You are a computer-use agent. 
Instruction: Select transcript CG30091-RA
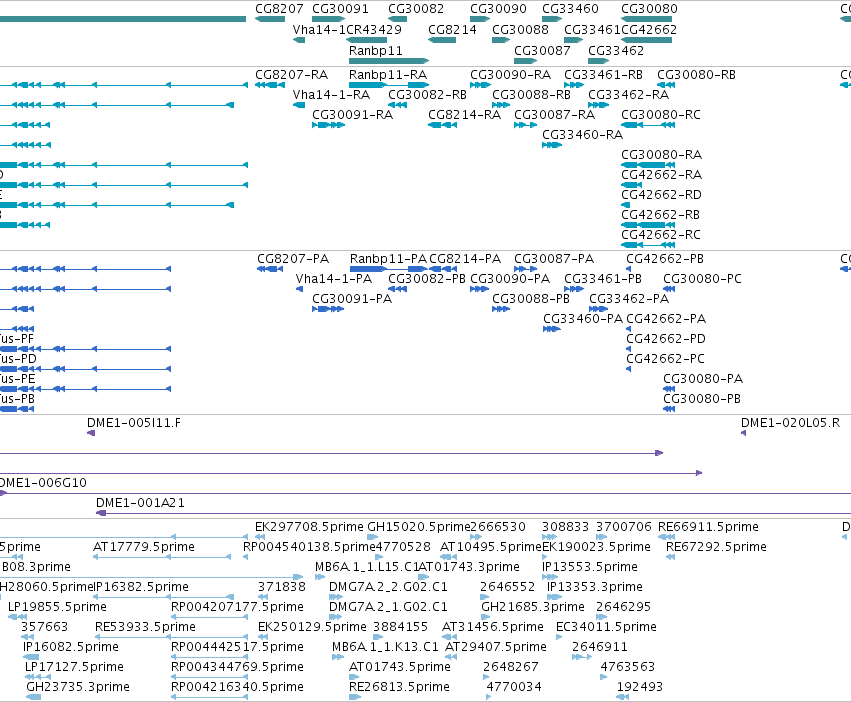[x=328, y=125]
